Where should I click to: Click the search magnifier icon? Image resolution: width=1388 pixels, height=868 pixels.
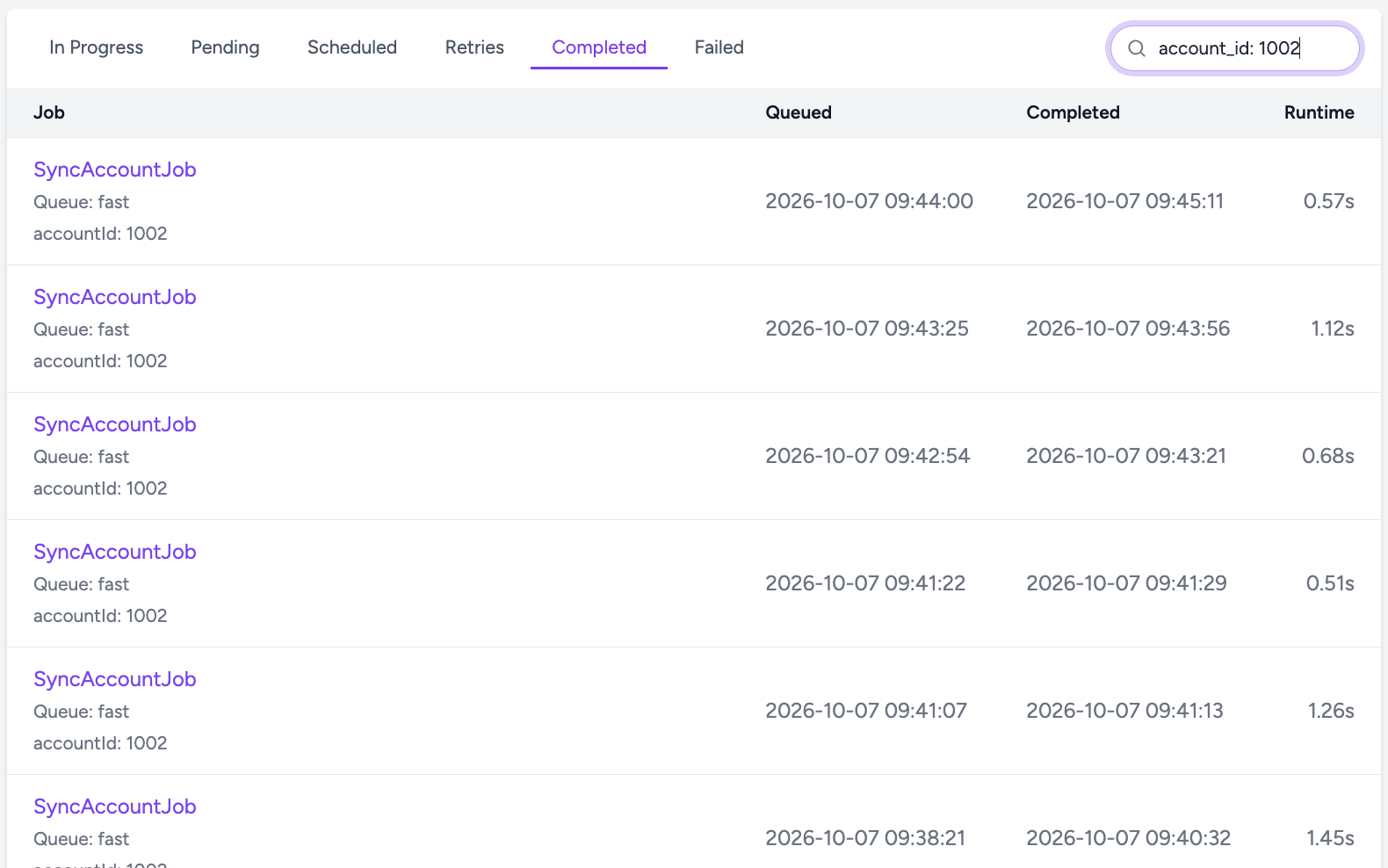pos(1136,48)
